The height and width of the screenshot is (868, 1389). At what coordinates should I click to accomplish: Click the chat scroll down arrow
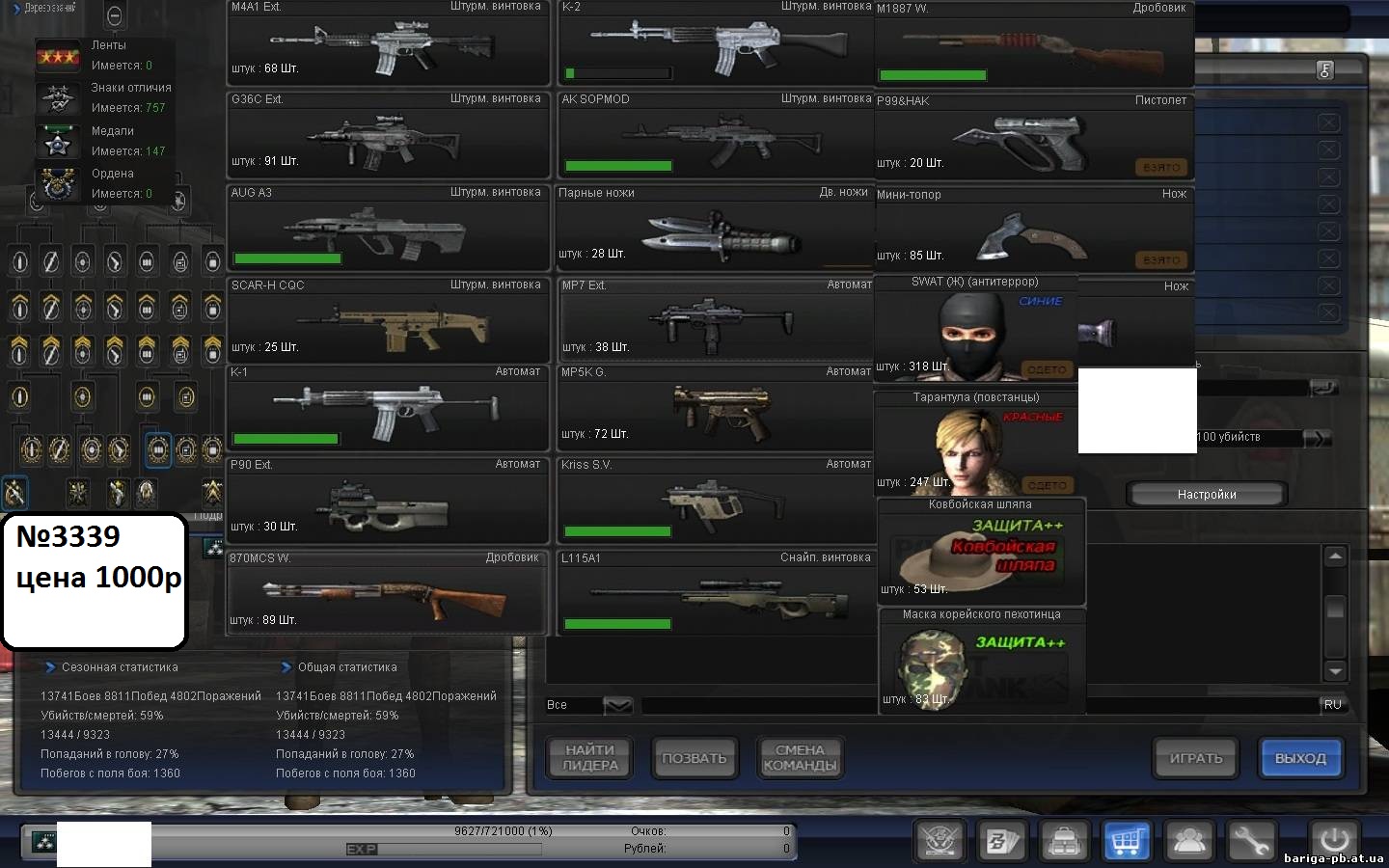[1335, 671]
